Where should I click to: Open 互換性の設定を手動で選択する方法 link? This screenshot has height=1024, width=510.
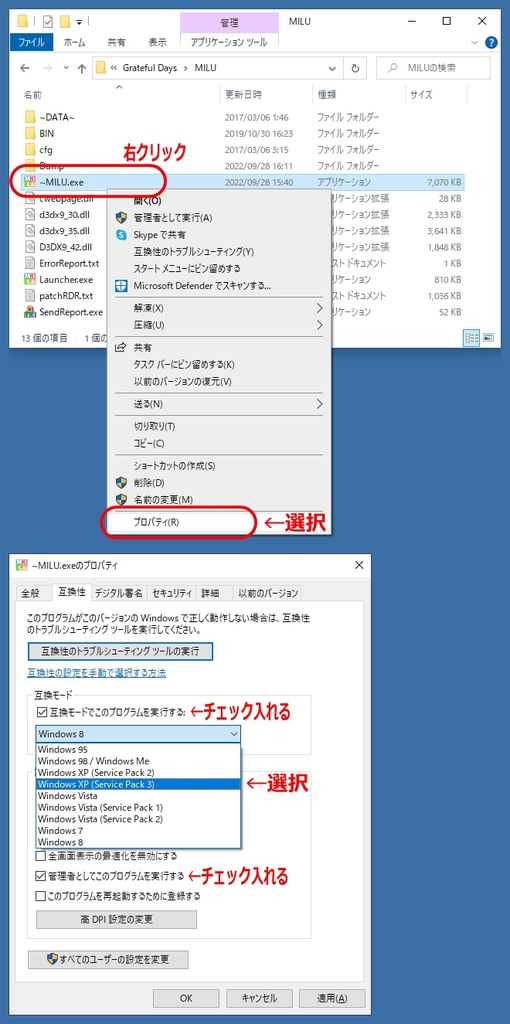pyautogui.click(x=96, y=672)
